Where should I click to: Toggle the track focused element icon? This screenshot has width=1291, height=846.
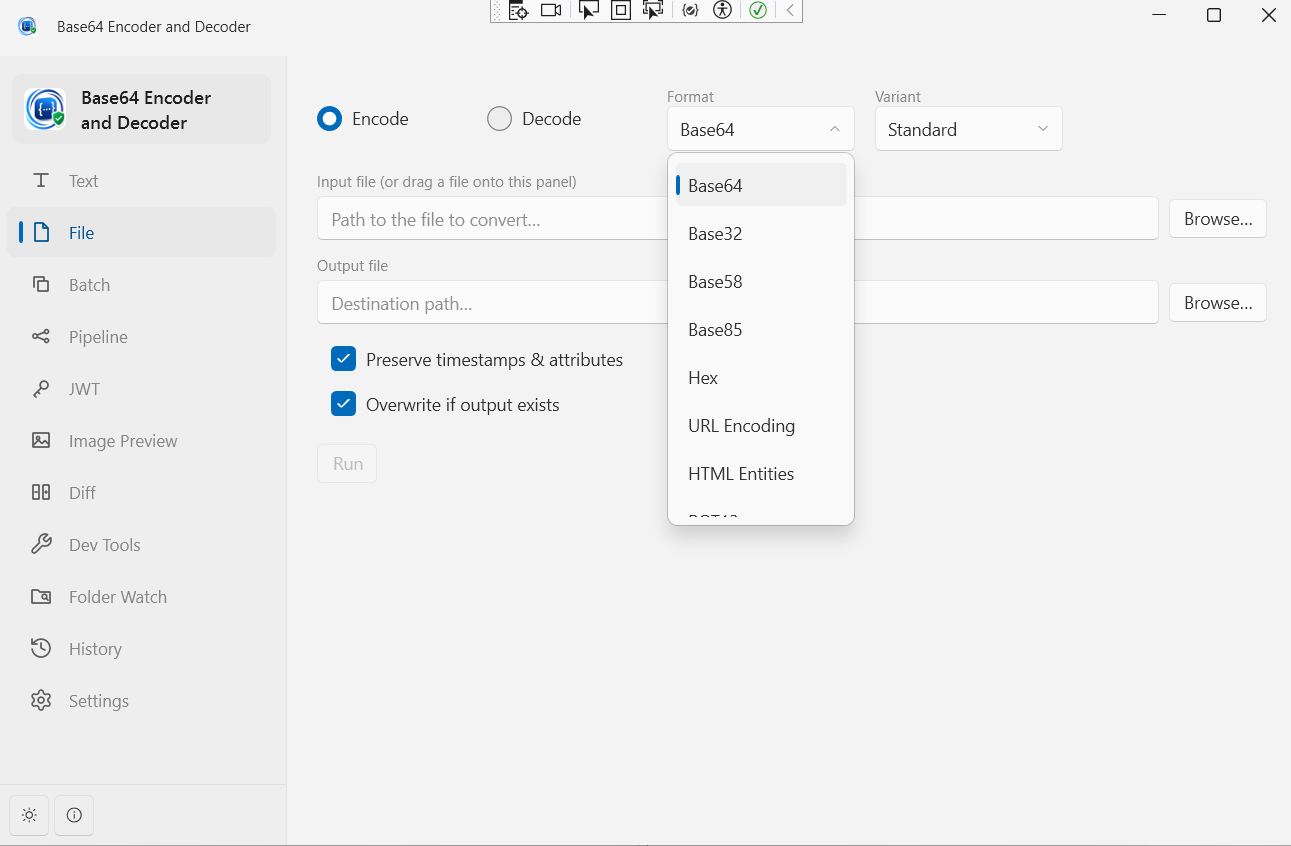click(x=653, y=10)
